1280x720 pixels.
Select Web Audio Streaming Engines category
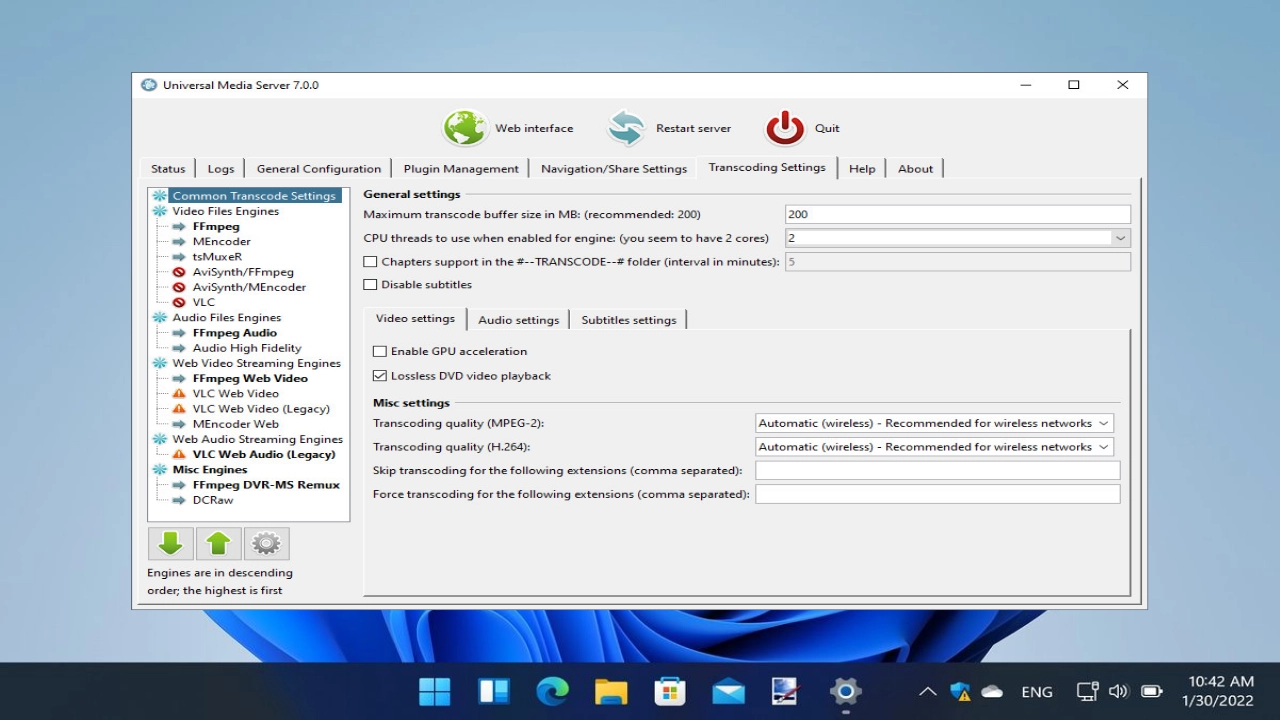(257, 439)
